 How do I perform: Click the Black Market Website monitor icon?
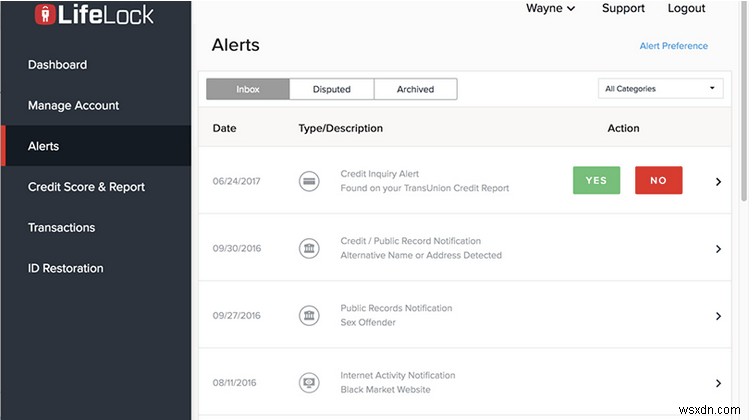tap(310, 383)
